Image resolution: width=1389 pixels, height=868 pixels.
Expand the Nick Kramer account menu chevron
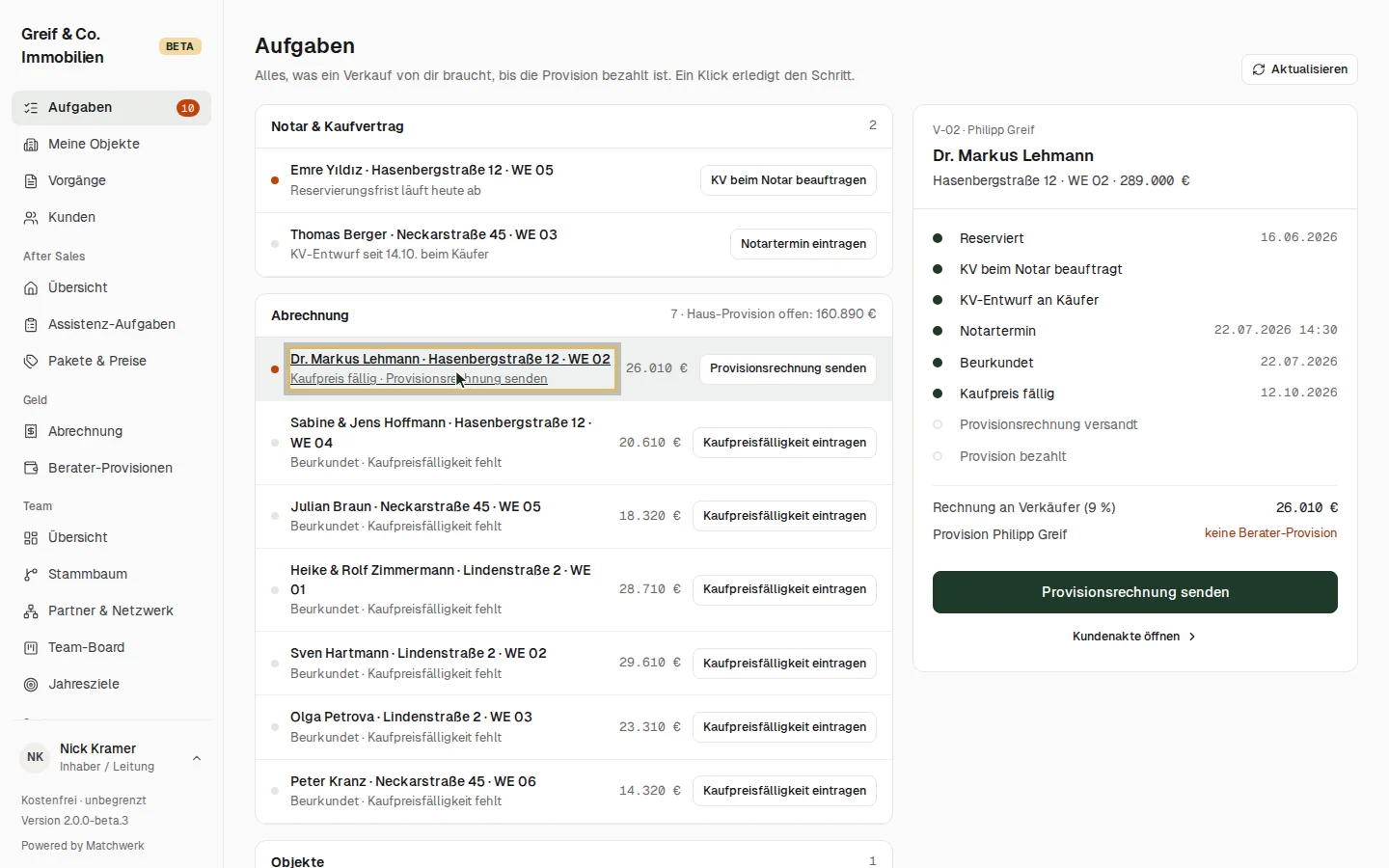click(197, 758)
